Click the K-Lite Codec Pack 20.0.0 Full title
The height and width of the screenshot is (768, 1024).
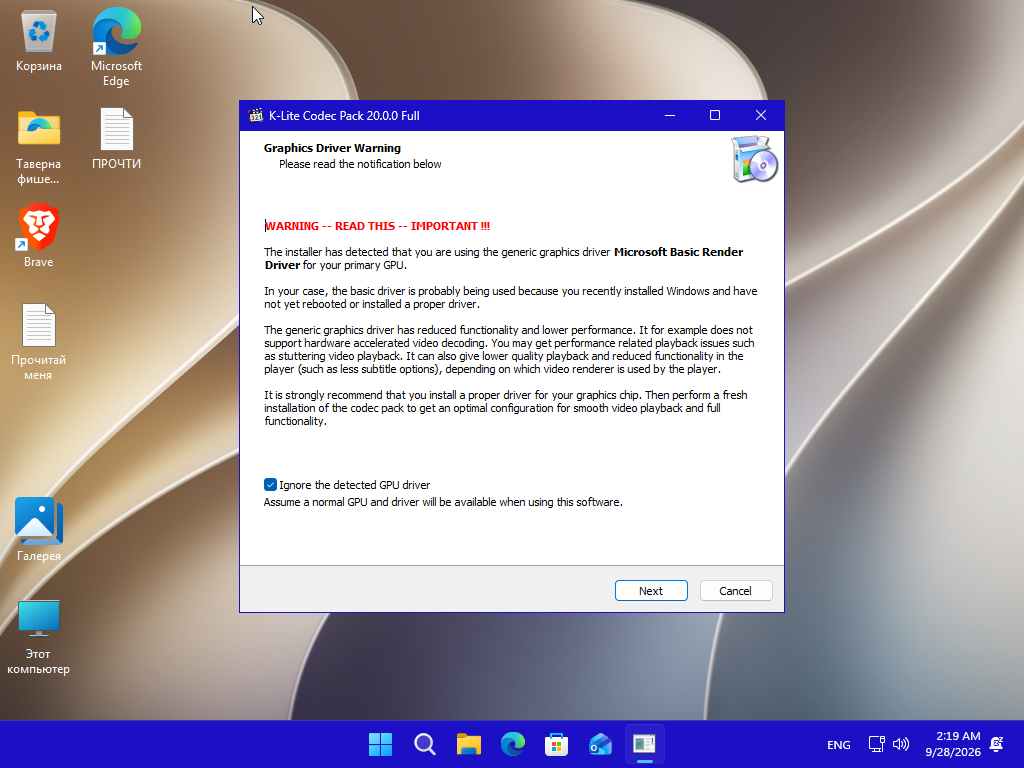click(x=344, y=116)
